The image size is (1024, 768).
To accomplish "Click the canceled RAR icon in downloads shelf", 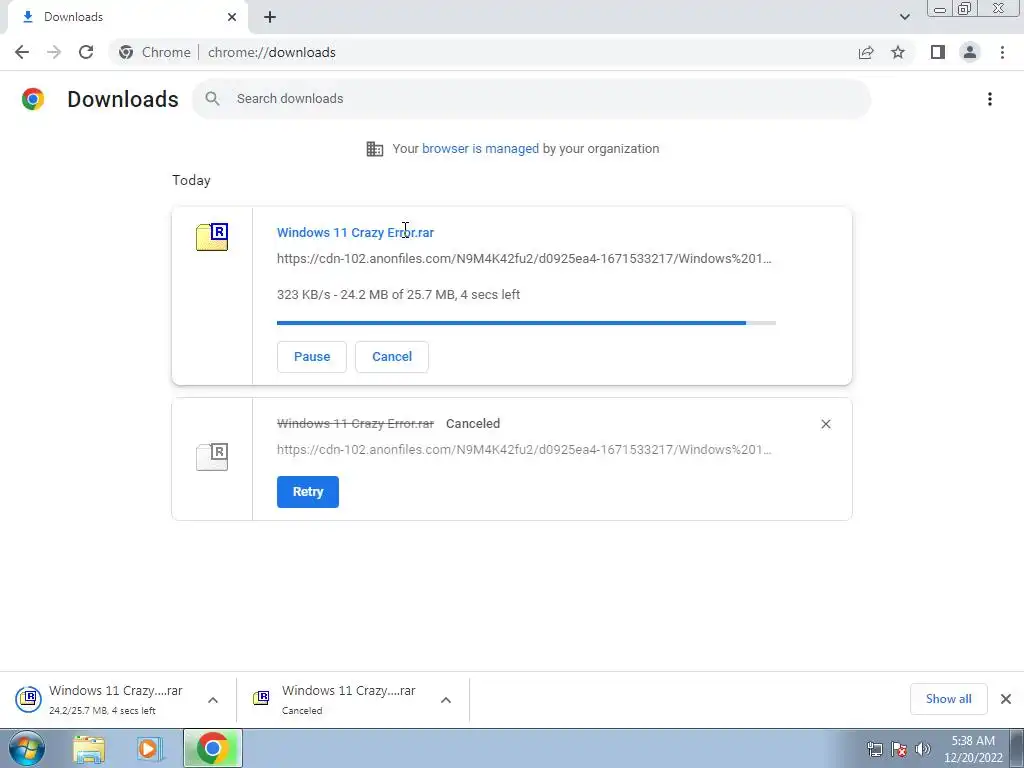I will (261, 698).
